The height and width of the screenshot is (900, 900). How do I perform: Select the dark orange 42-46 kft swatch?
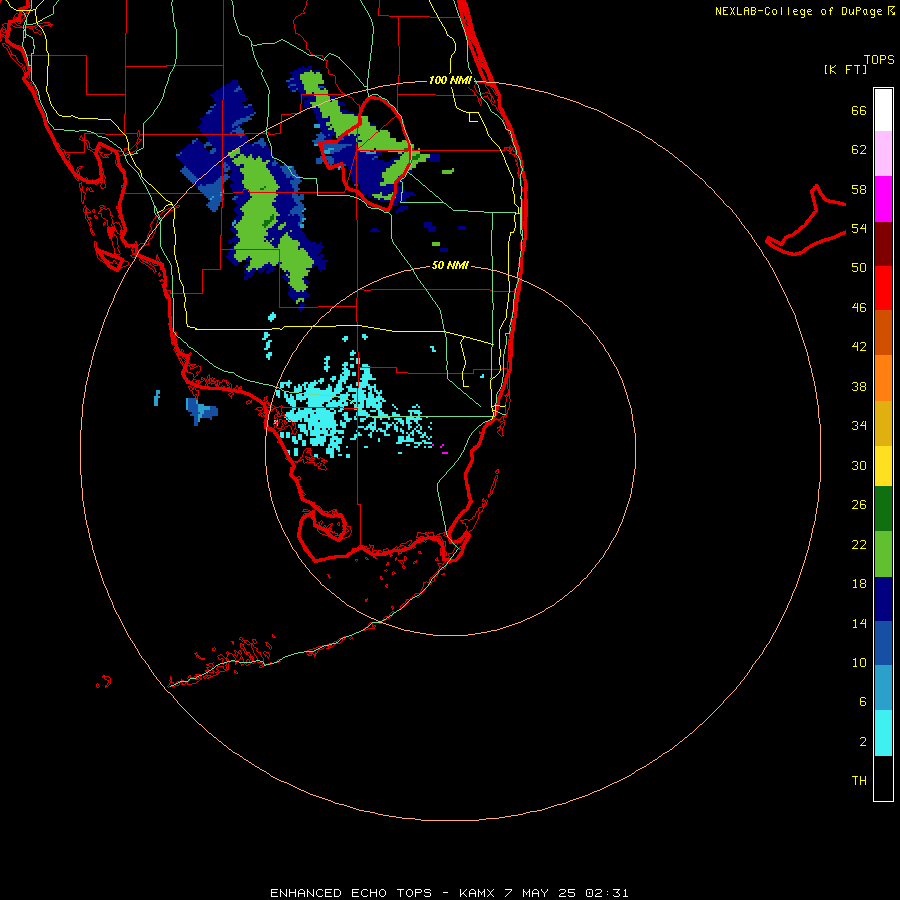pos(883,332)
